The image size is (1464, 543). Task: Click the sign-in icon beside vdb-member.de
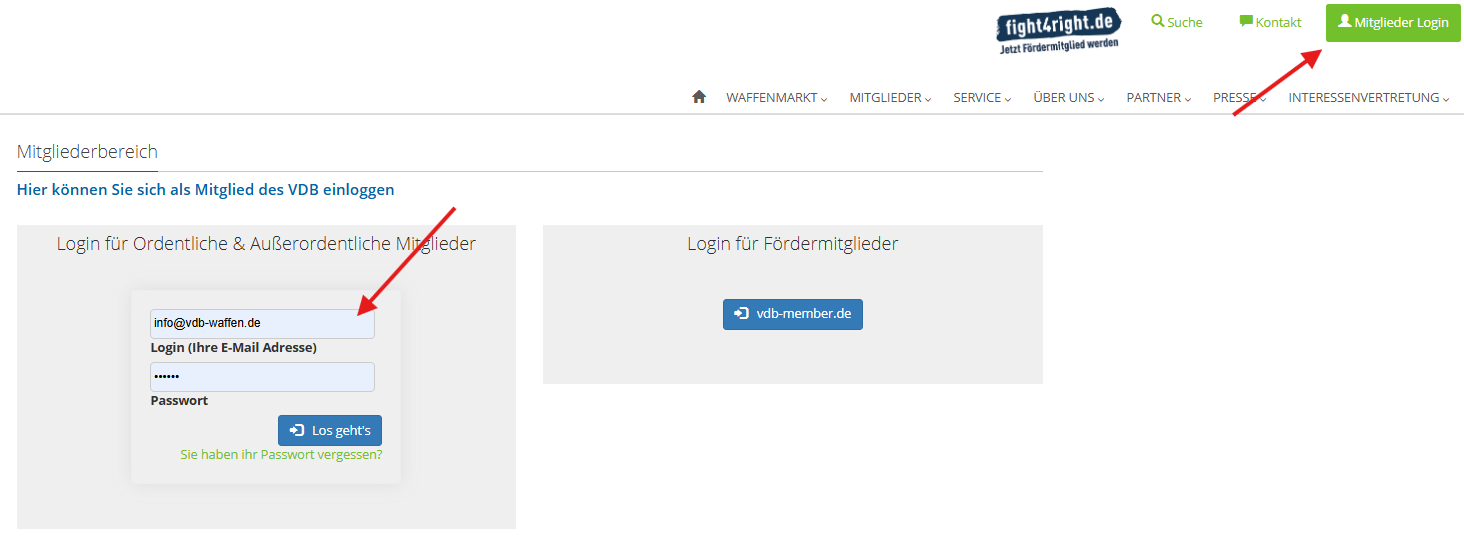741,313
